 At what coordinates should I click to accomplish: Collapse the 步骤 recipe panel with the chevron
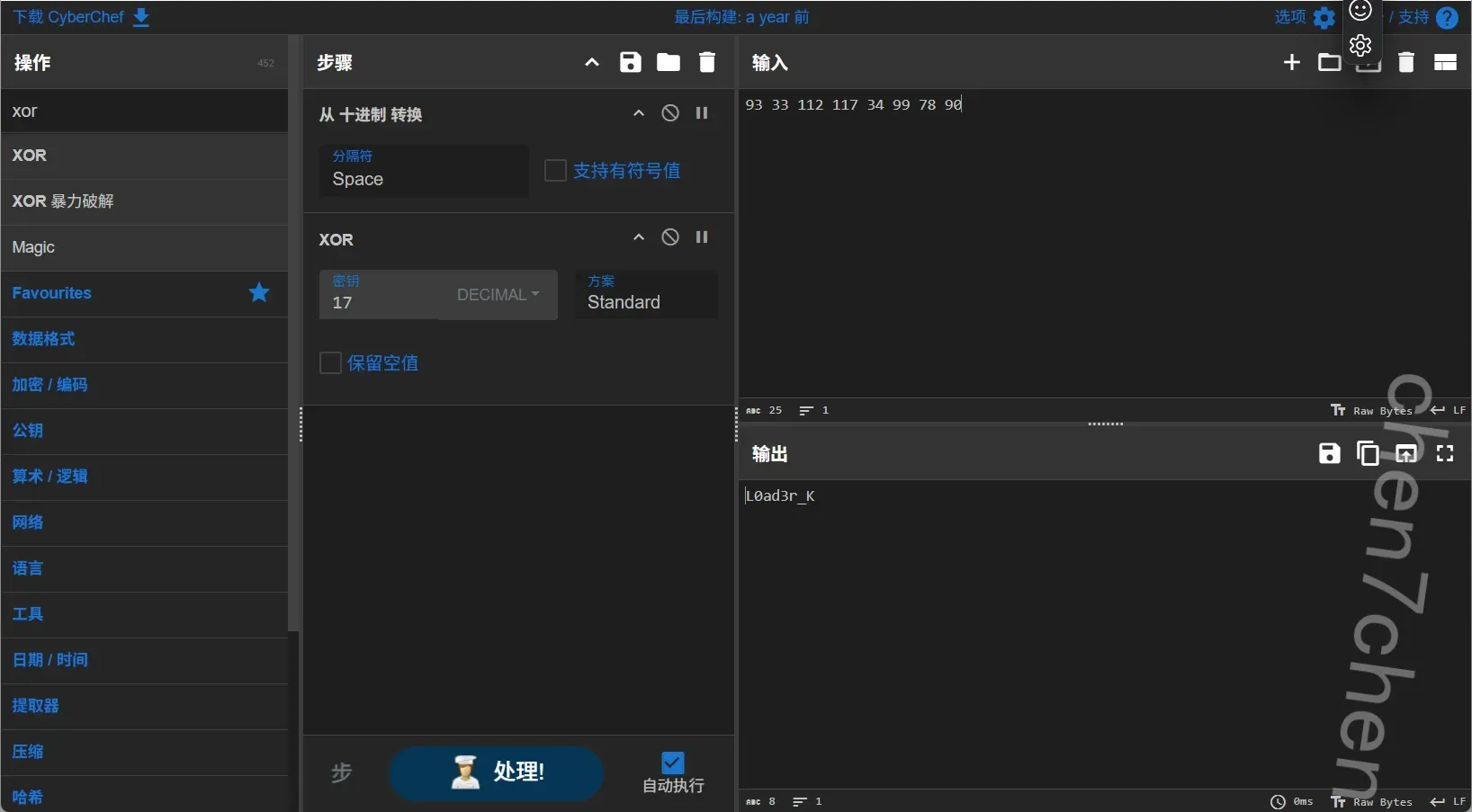tap(592, 62)
